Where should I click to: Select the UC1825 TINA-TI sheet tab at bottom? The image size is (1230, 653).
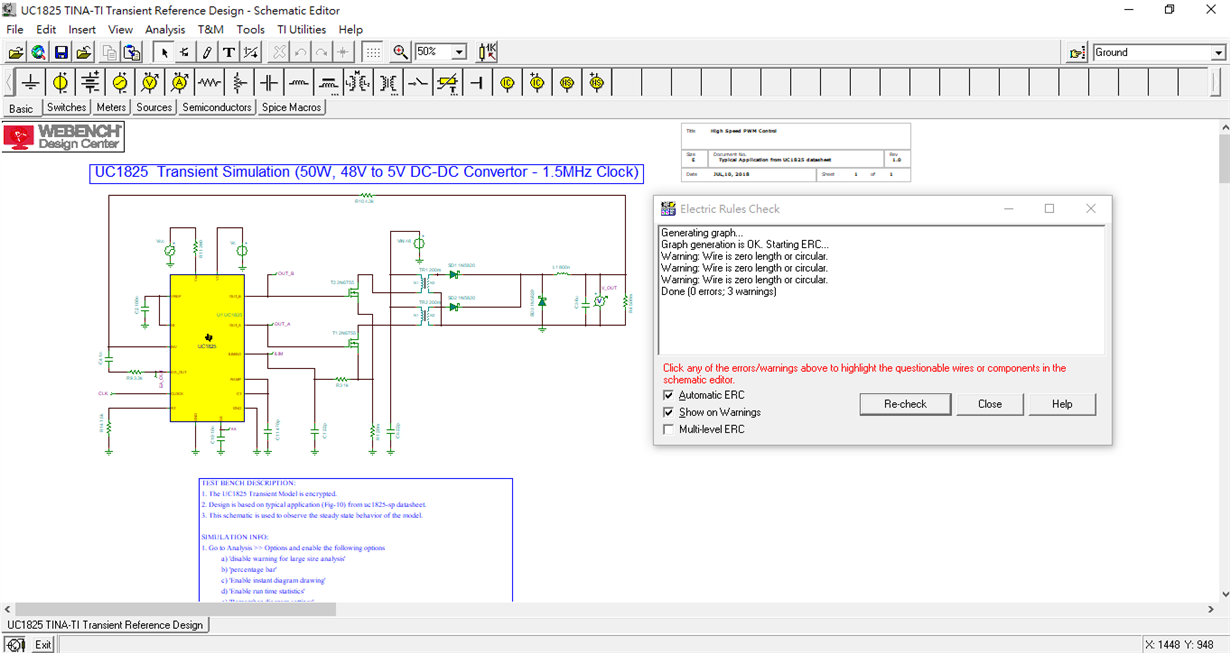pos(105,625)
